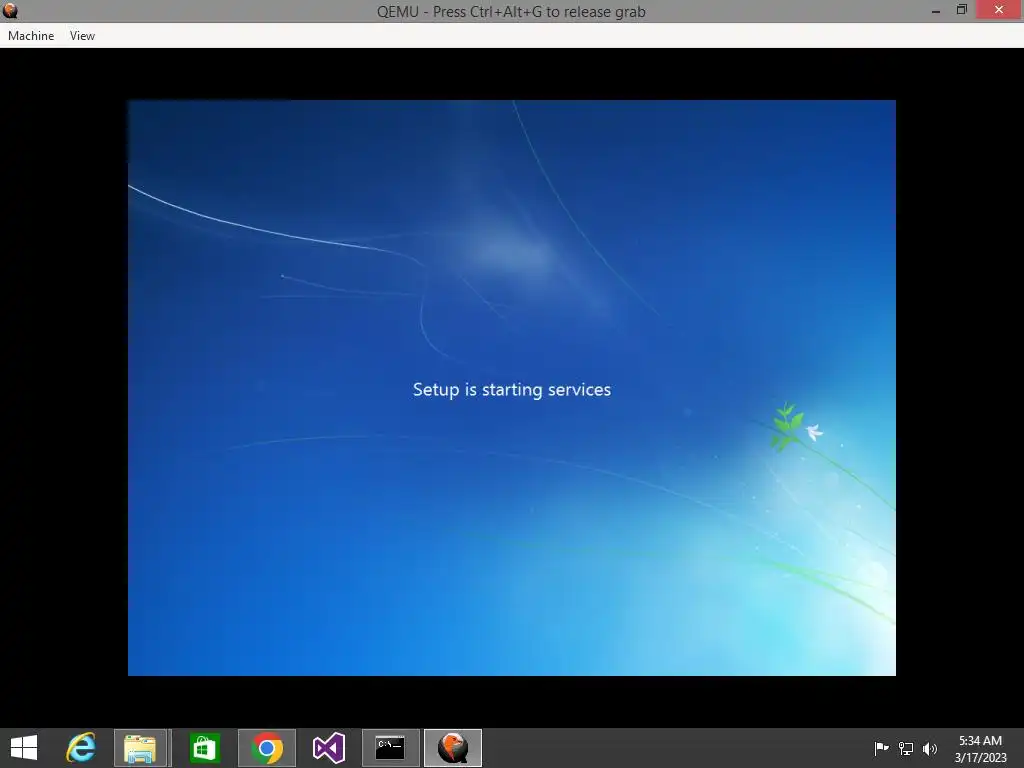Image resolution: width=1024 pixels, height=768 pixels.
Task: Launch Internet Explorer from the taskbar
Action: point(81,748)
